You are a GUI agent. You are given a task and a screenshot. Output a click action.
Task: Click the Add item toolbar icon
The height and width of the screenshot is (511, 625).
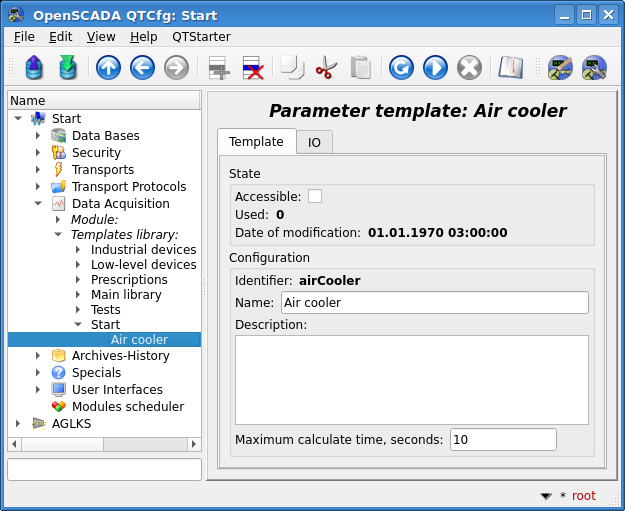[x=218, y=68]
